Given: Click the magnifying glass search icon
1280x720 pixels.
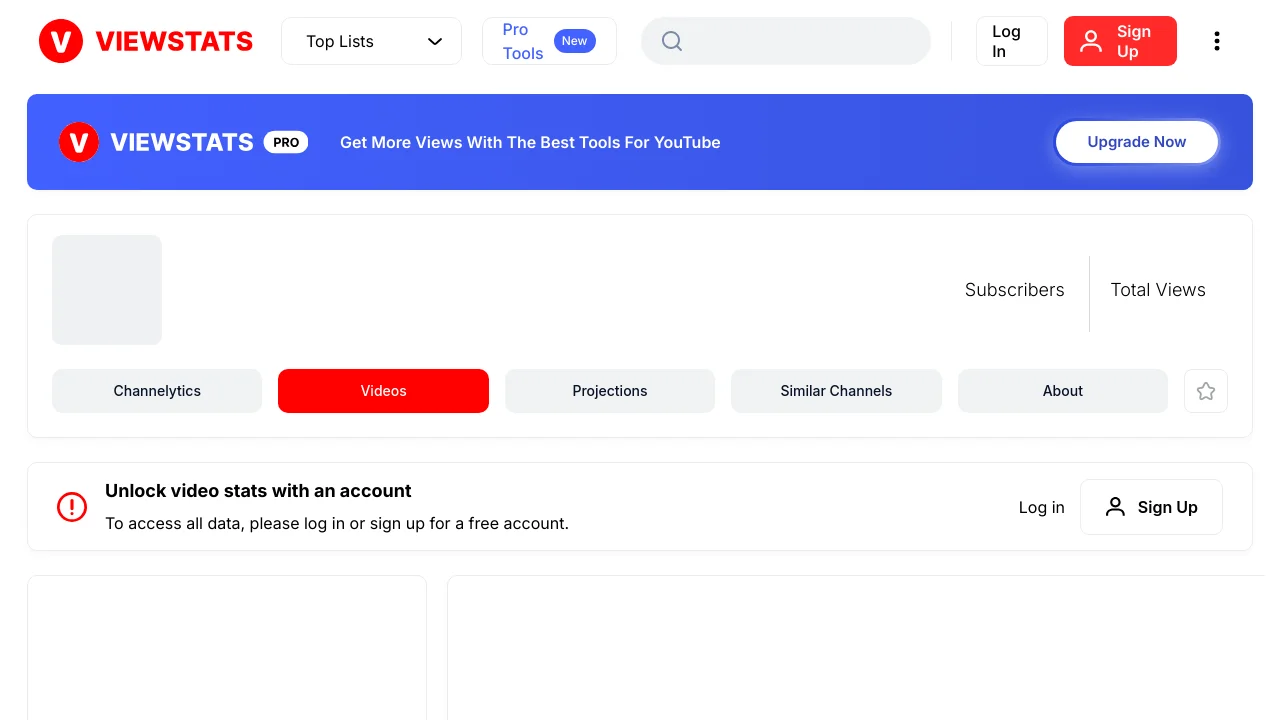Looking at the screenshot, I should click(672, 41).
